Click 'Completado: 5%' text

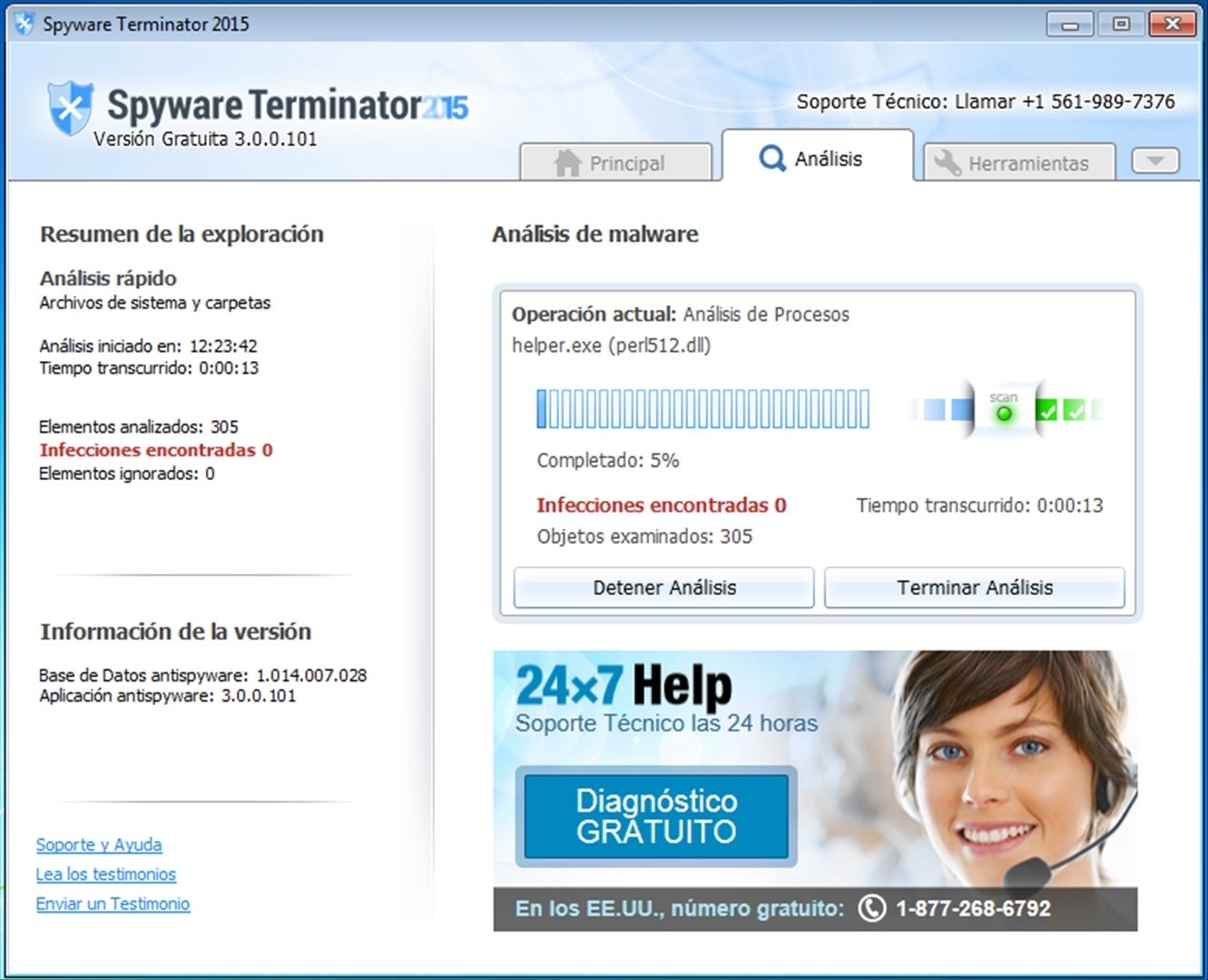[608, 461]
